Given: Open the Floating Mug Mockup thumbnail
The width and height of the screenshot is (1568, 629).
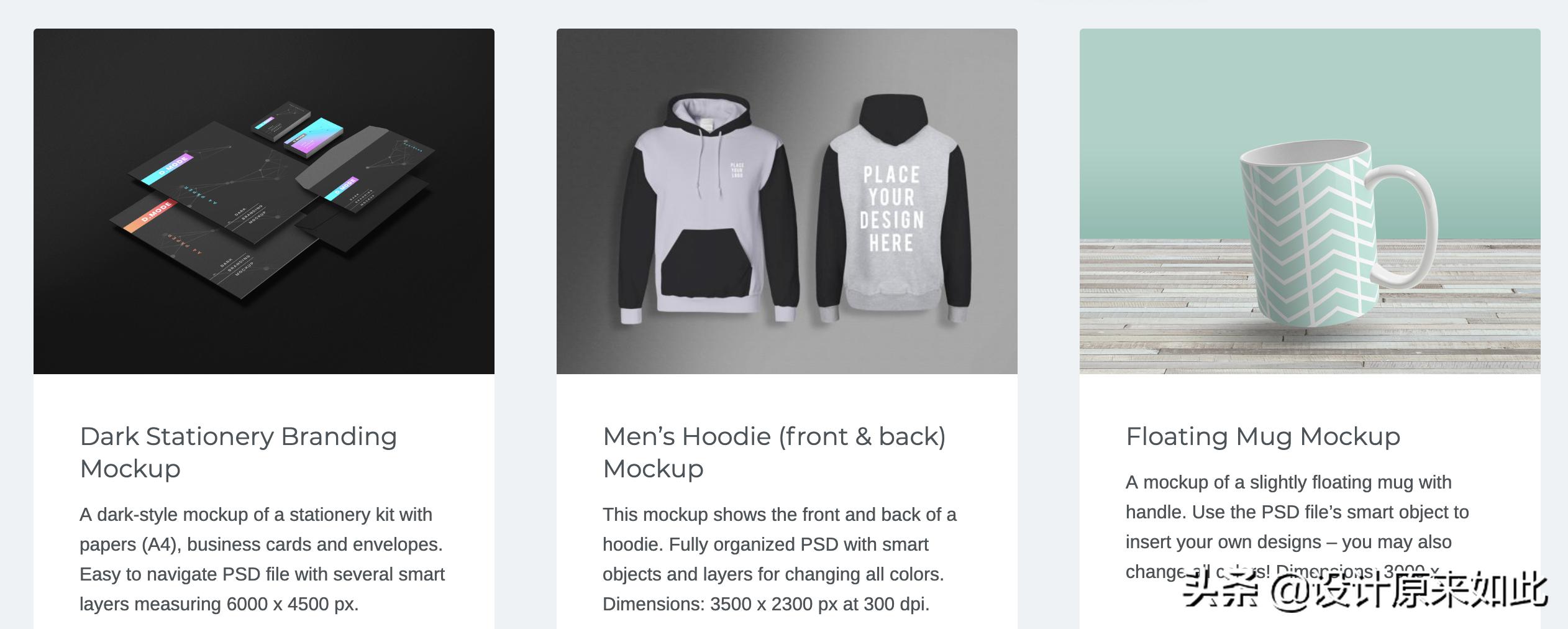Looking at the screenshot, I should point(1310,201).
